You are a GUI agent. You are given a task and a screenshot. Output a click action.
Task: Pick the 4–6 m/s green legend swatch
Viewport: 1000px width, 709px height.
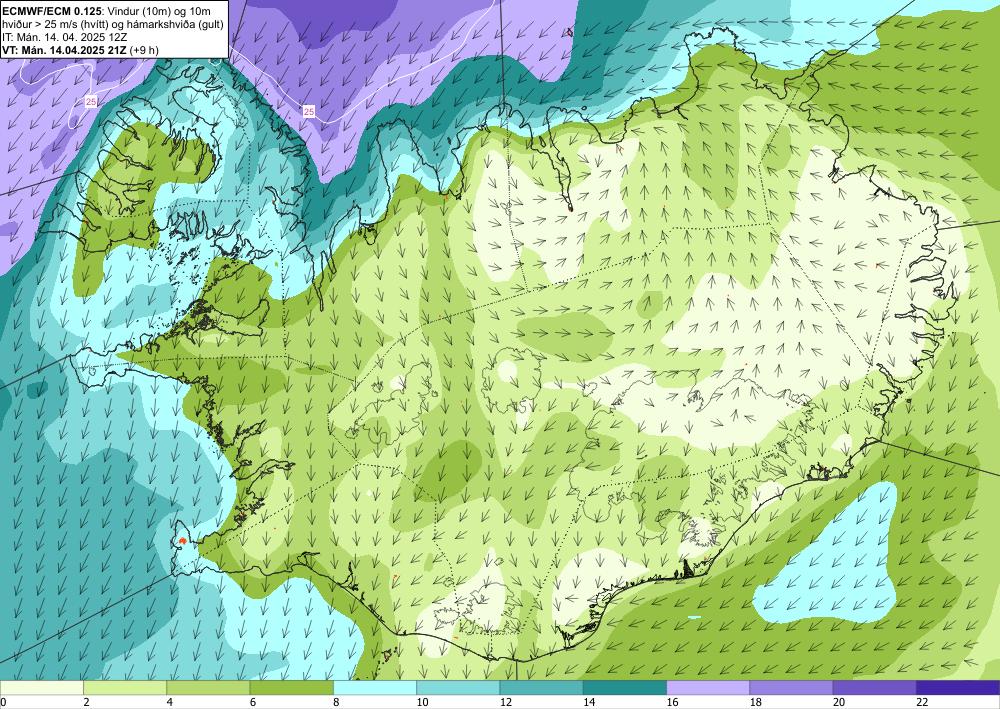209,687
